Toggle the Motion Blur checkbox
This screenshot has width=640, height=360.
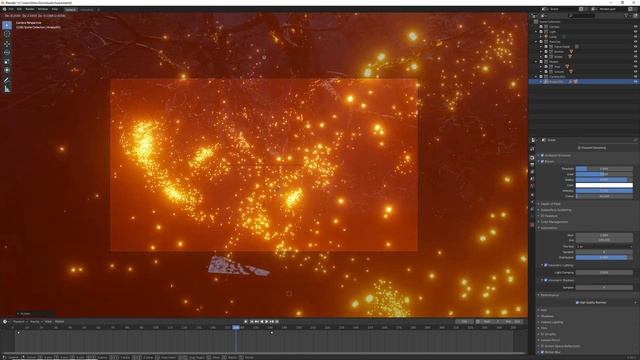542,352
